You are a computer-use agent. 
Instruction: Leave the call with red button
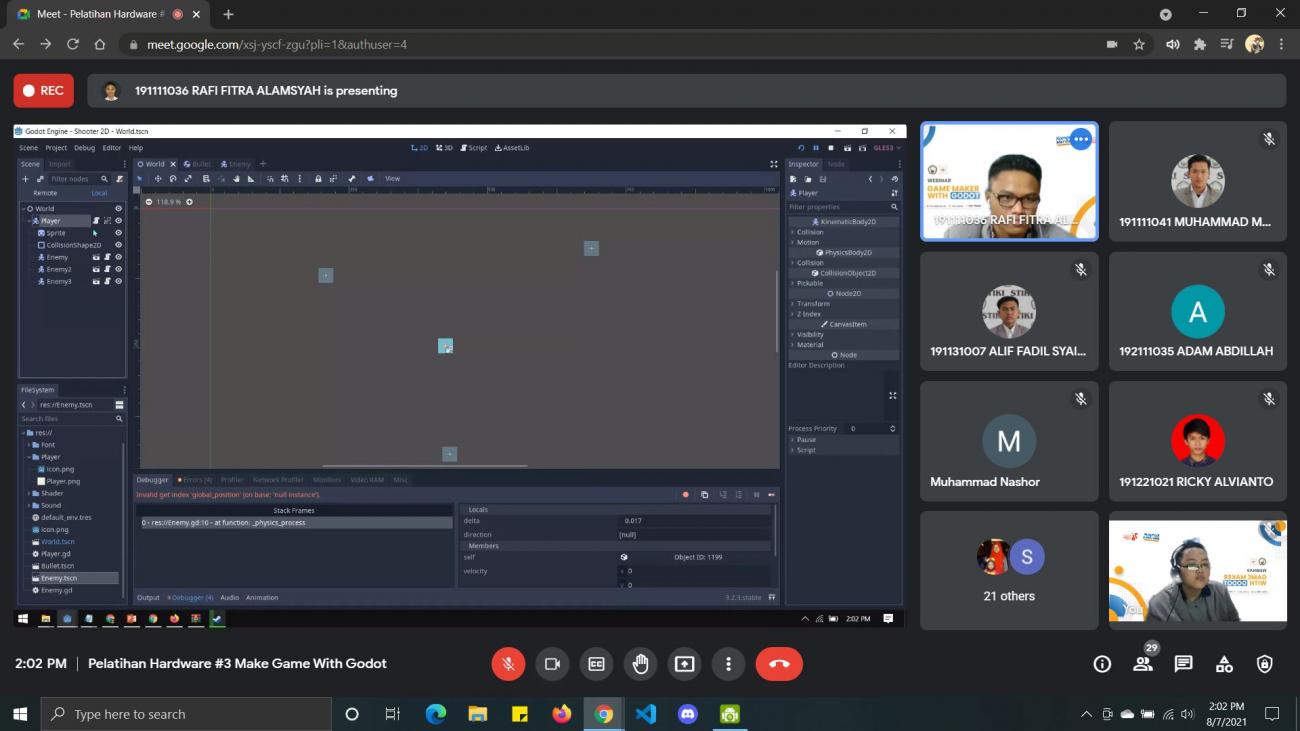coord(779,664)
